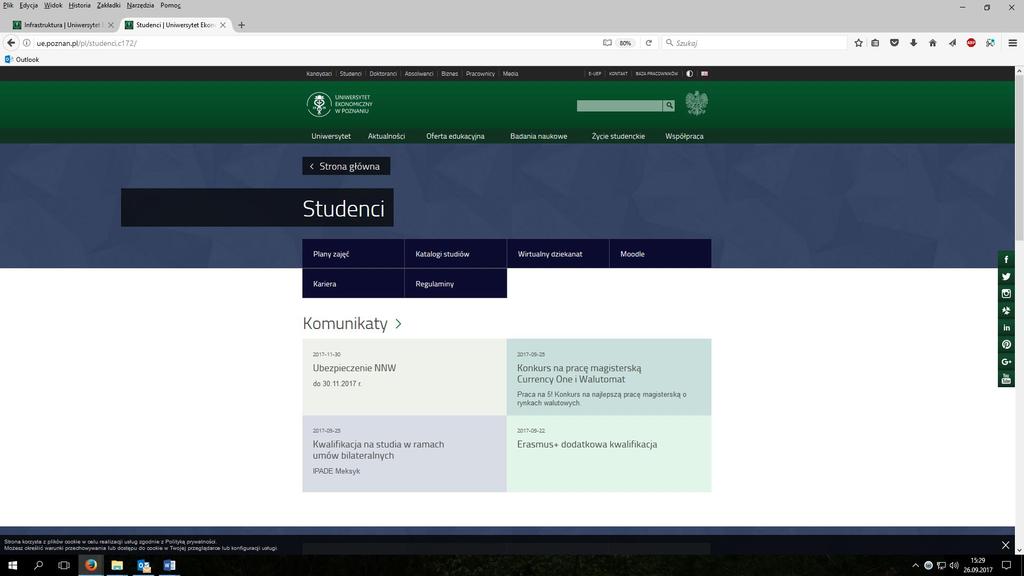
Task: Reset the 80% zoom indicator
Action: click(x=626, y=43)
